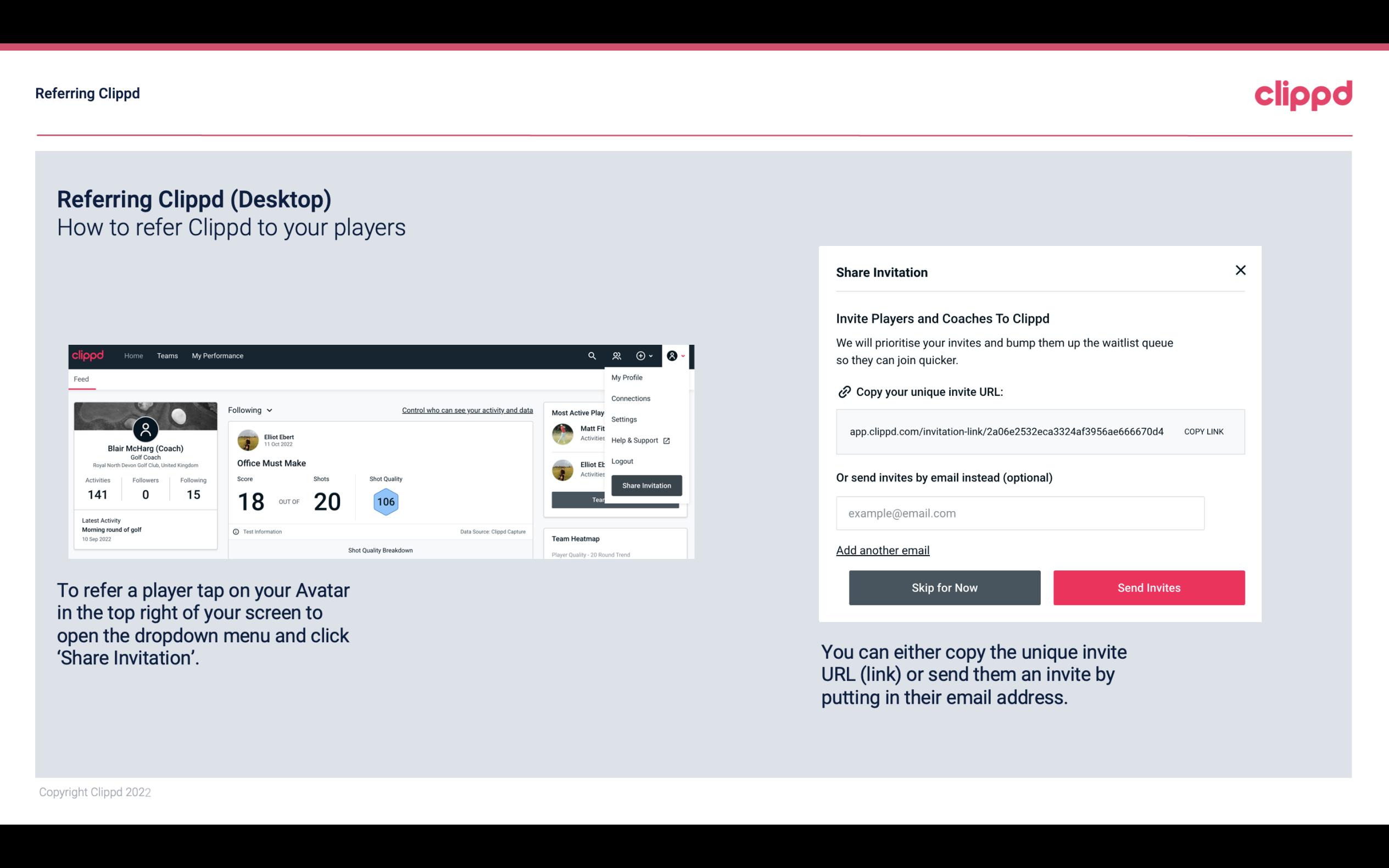1389x868 pixels.
Task: Select the email input field
Action: click(x=1020, y=513)
